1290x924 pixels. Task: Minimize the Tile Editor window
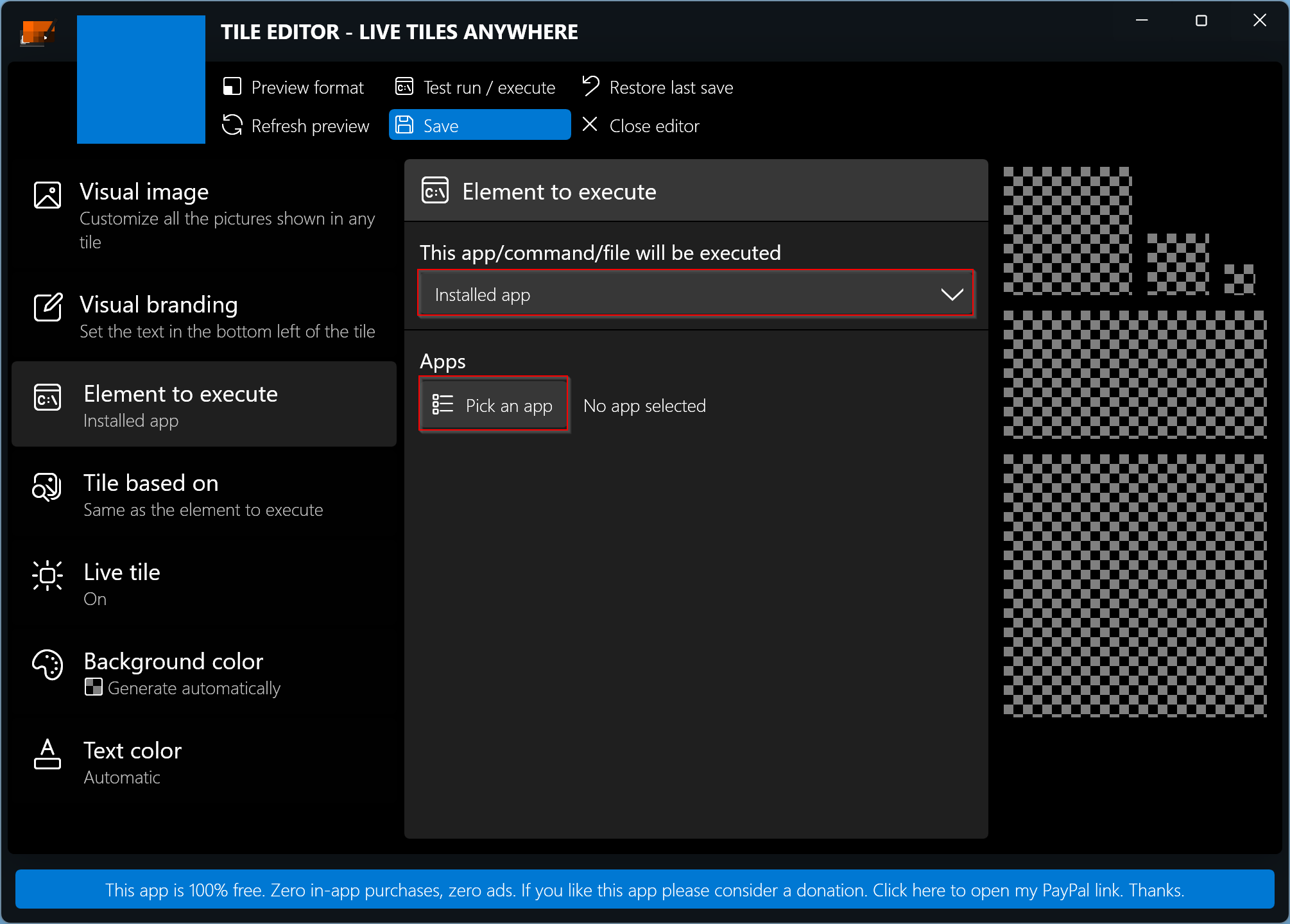coord(1142,21)
